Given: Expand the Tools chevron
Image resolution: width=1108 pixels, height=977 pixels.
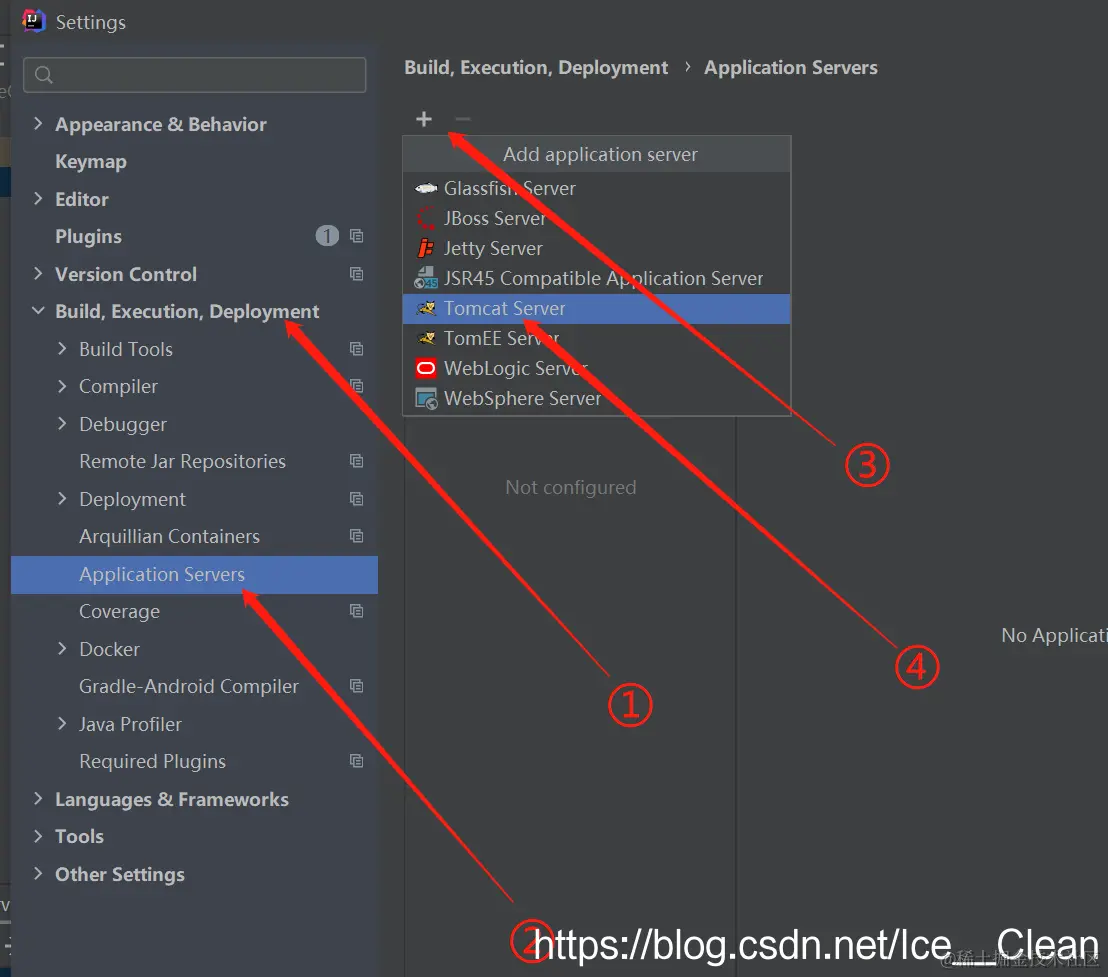Looking at the screenshot, I should pos(38,836).
